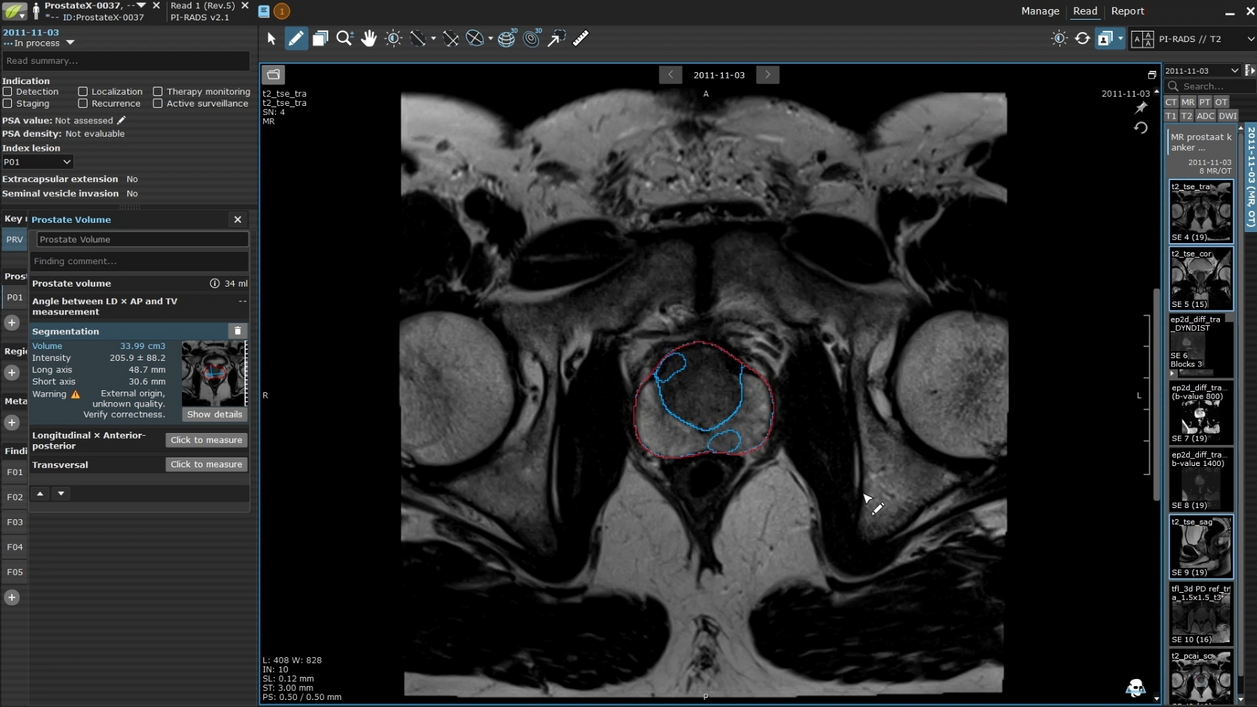Tick the Active surveillance checkbox
This screenshot has height=707, width=1257.
pyautogui.click(x=158, y=103)
